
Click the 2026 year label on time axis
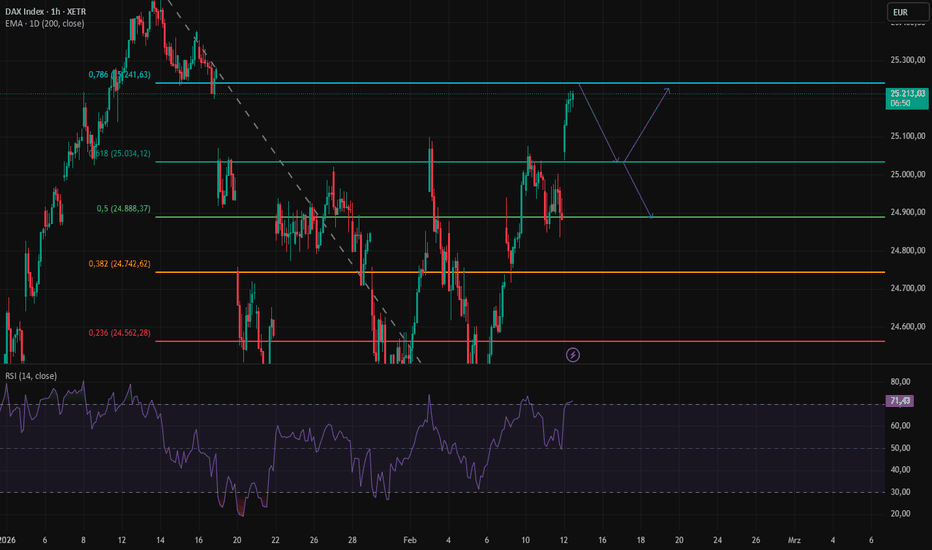(x=8, y=540)
